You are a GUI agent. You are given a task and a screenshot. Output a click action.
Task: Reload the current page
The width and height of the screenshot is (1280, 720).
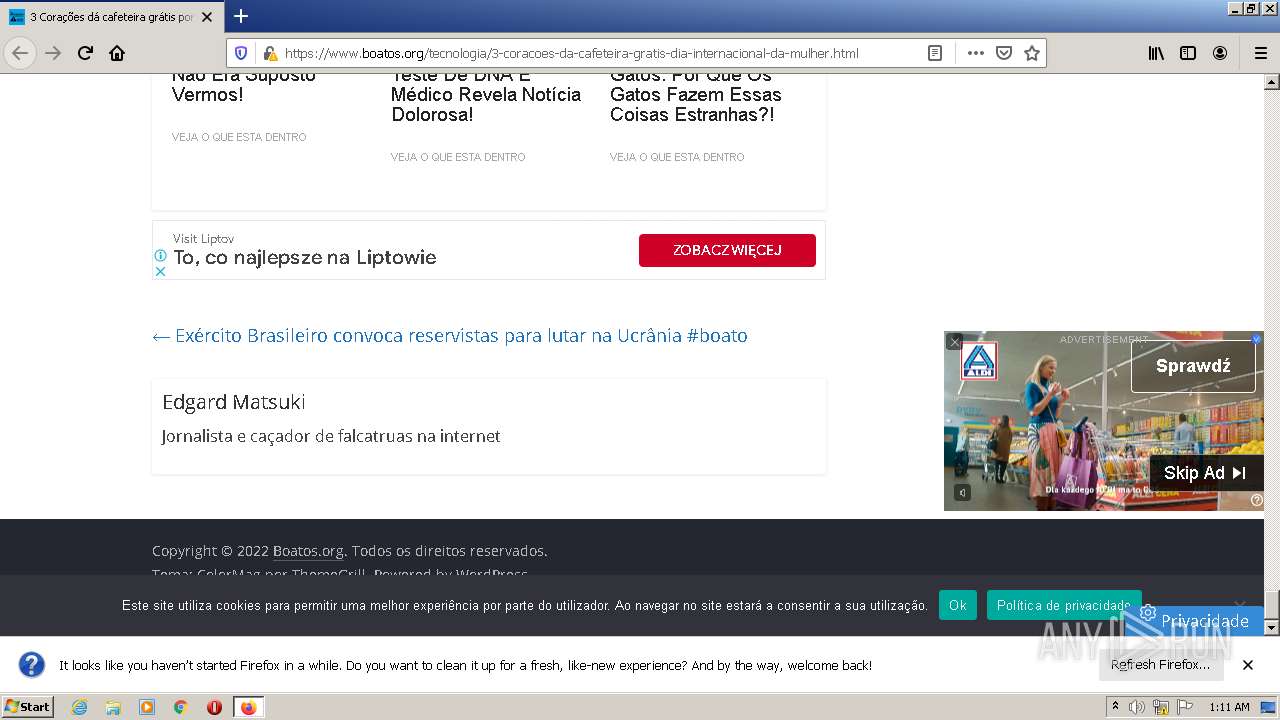click(x=86, y=53)
